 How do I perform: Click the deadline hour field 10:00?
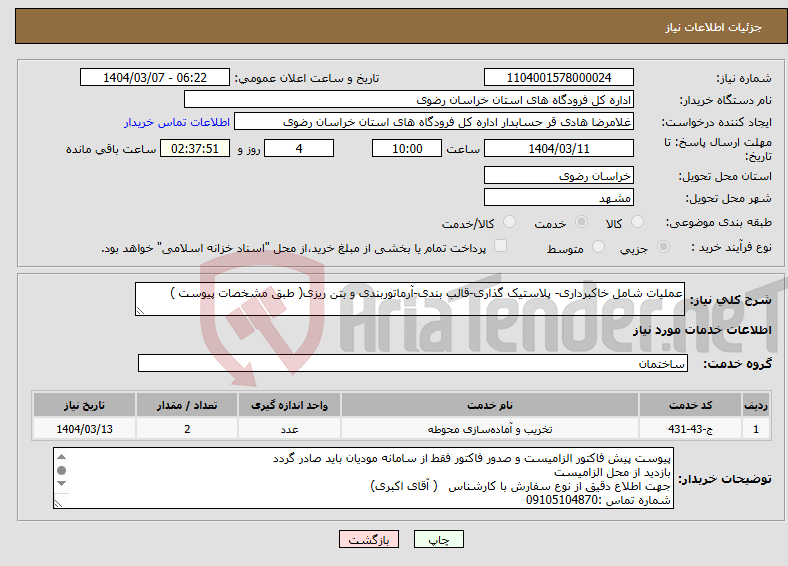(407, 148)
